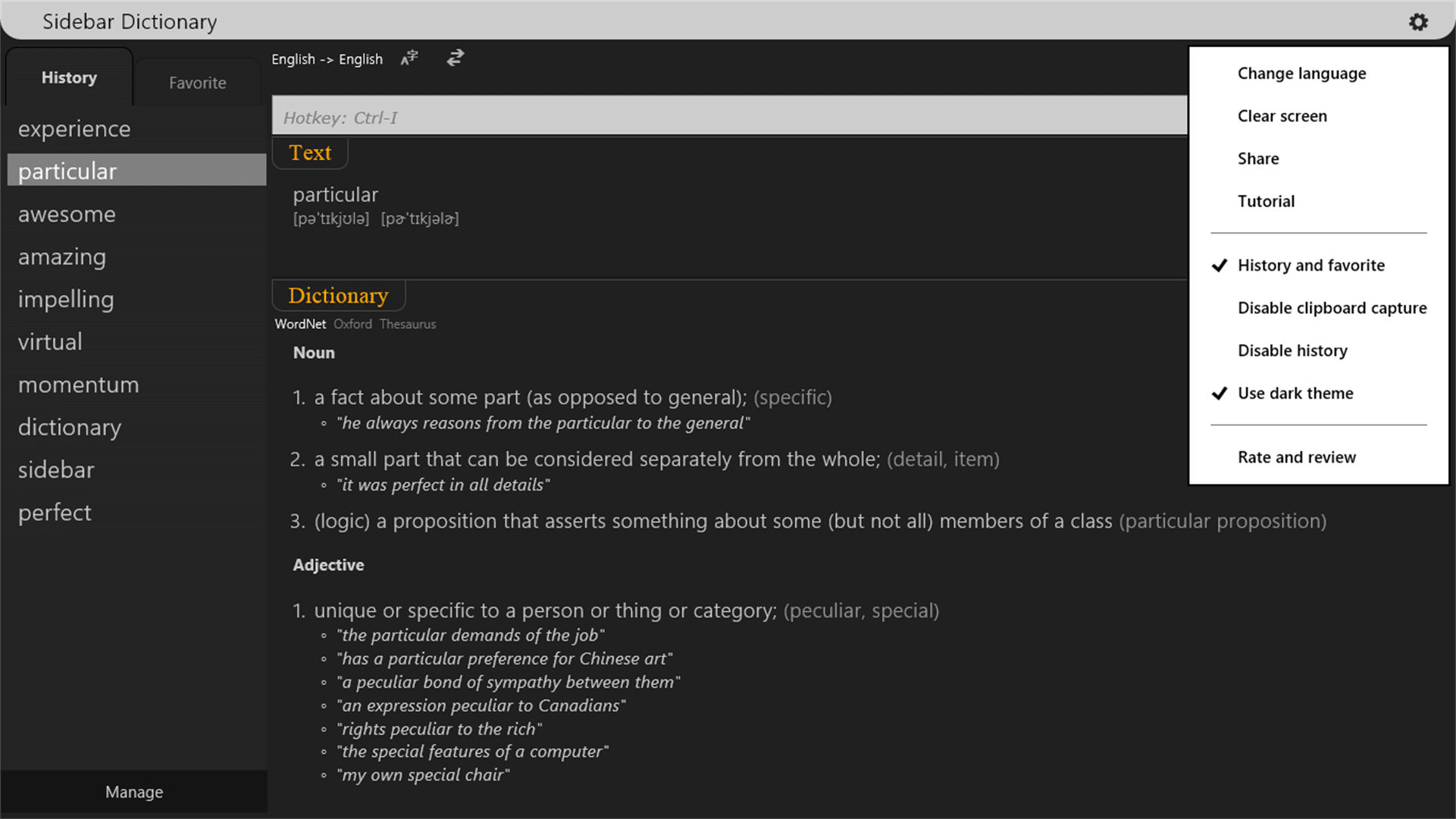The height and width of the screenshot is (819, 1456).
Task: Toggle Disable clipboard capture option
Action: 1332,307
